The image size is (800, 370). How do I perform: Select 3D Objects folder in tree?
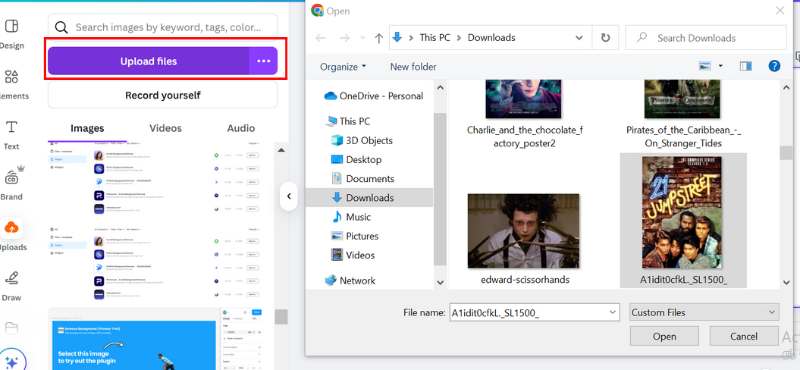coord(362,140)
